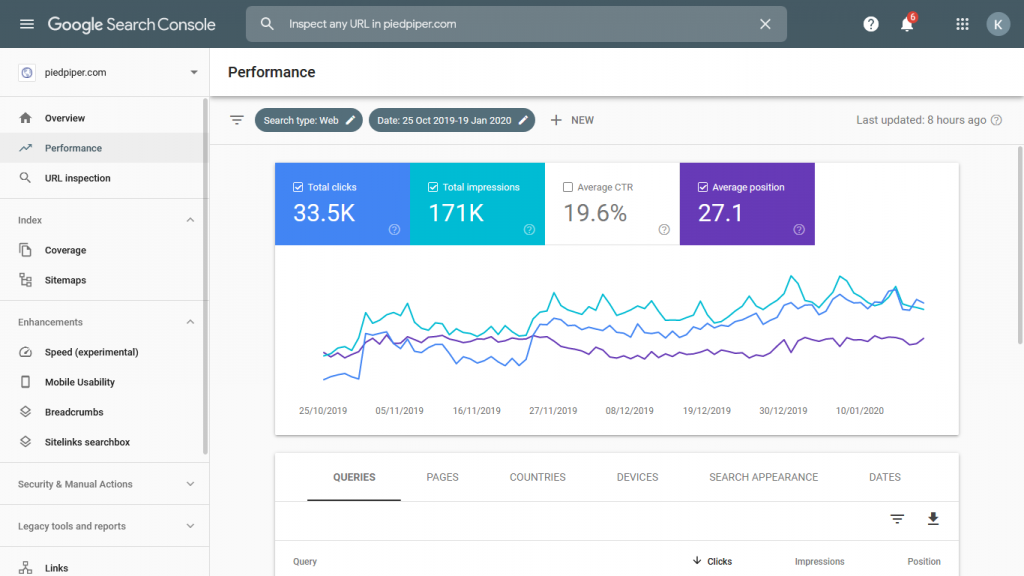Enable the Average CTR checkbox
The width and height of the screenshot is (1024, 576).
[568, 187]
